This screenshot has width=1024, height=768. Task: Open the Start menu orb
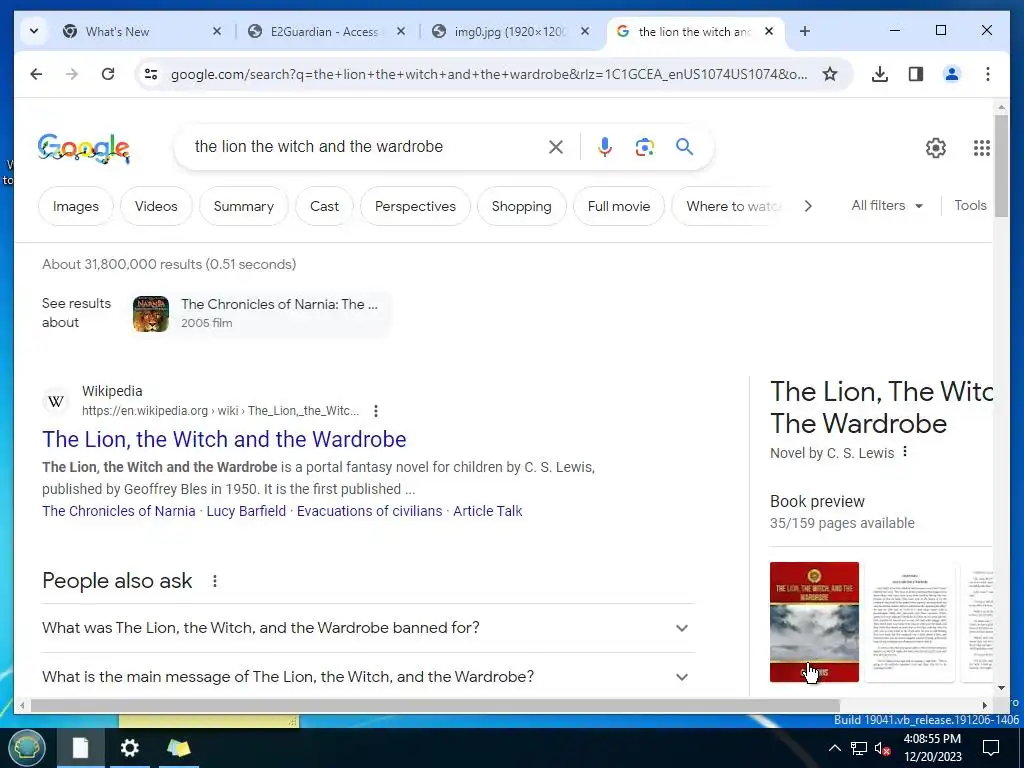click(x=27, y=748)
